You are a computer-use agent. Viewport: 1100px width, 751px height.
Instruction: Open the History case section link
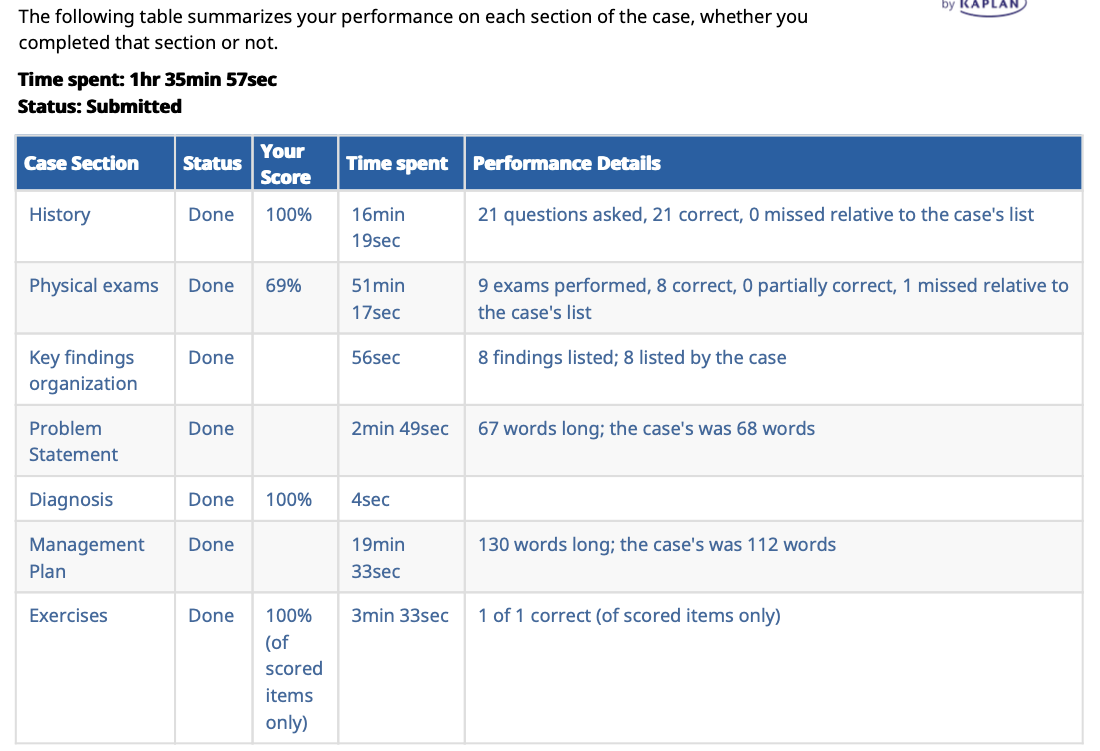coord(60,215)
